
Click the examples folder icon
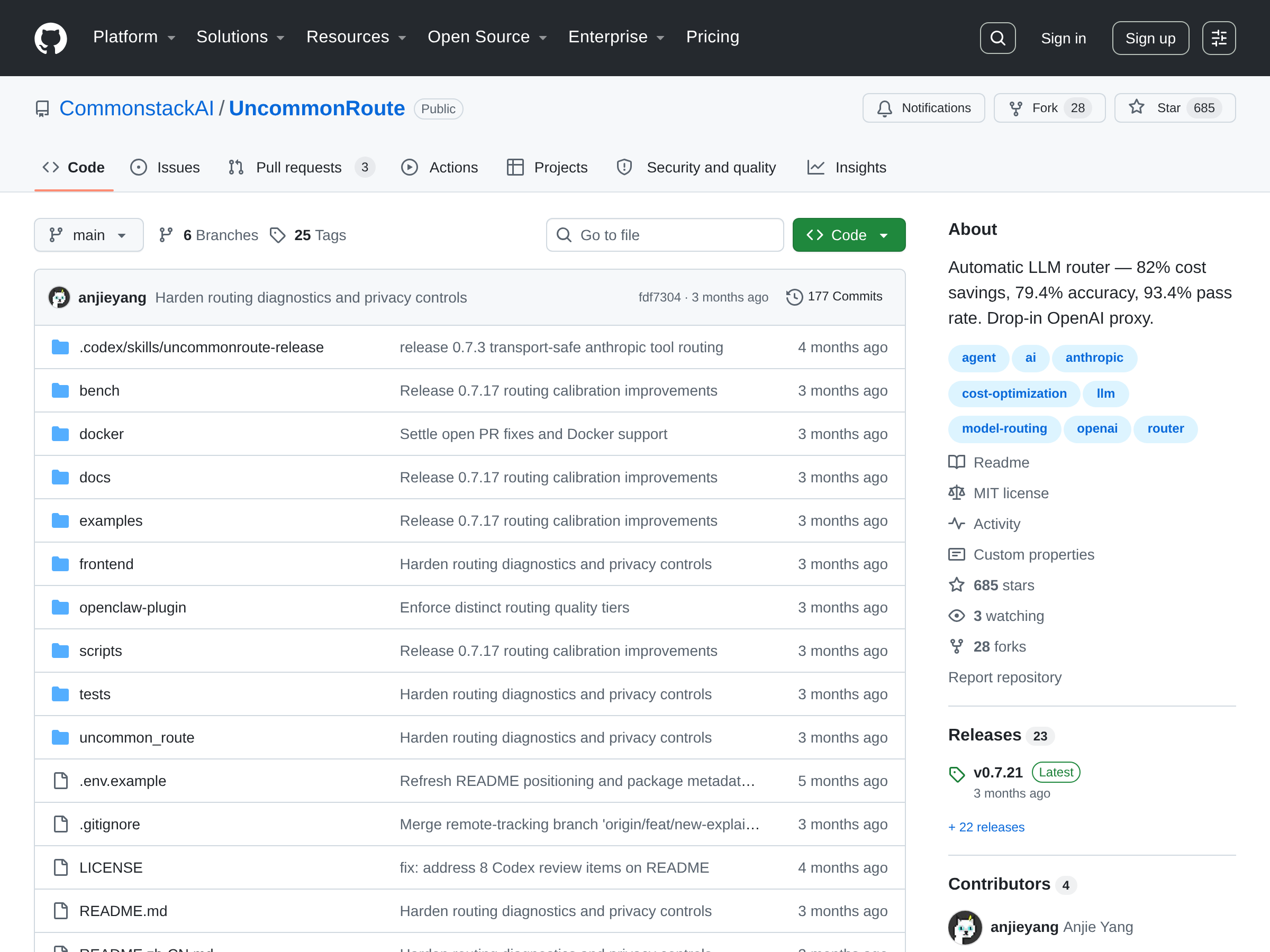coord(60,520)
